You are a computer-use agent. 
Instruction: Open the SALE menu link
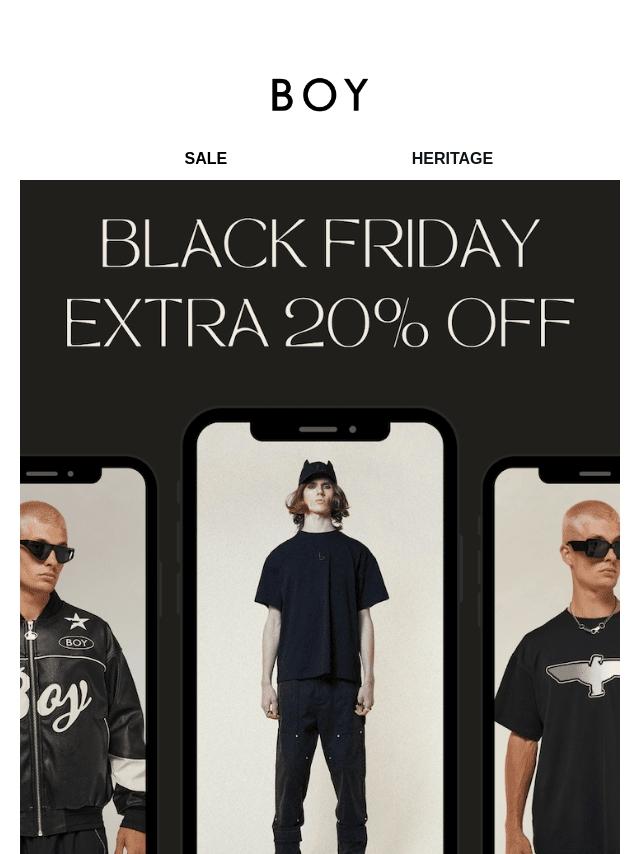tap(205, 158)
